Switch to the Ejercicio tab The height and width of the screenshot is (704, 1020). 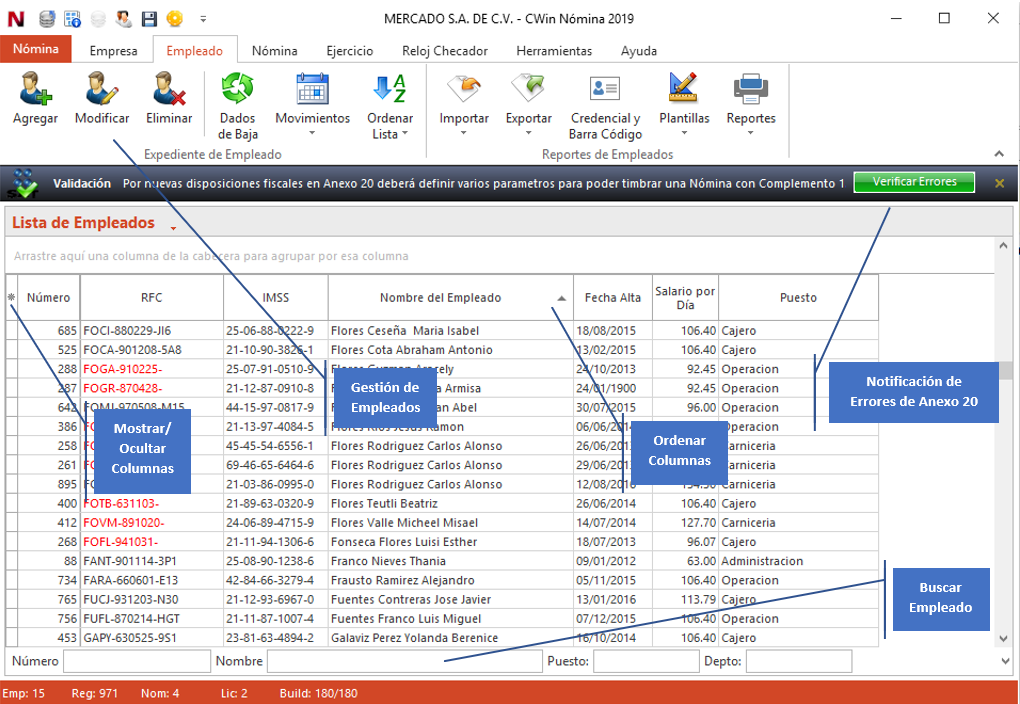point(349,51)
